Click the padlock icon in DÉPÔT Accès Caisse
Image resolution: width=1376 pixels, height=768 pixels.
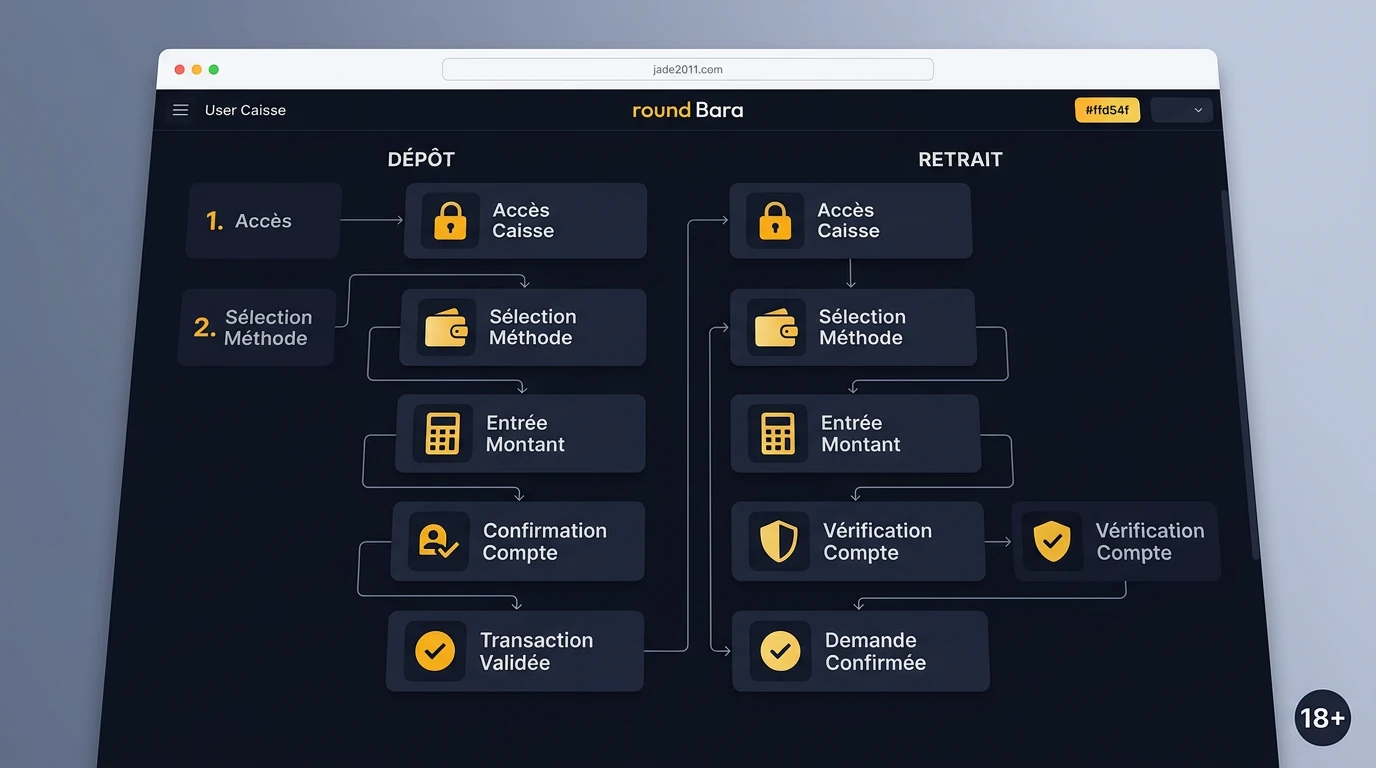450,220
